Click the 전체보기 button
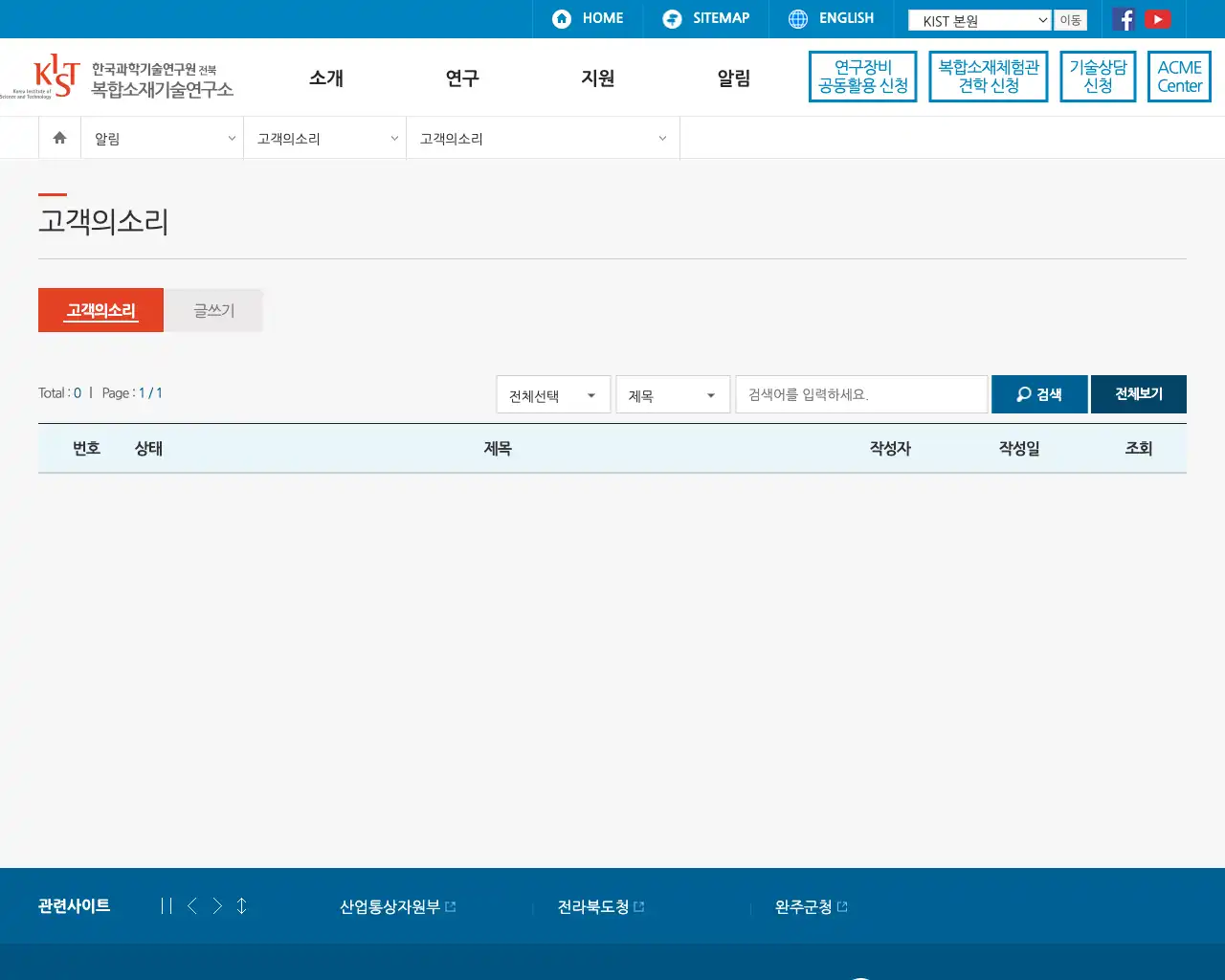 [1139, 394]
